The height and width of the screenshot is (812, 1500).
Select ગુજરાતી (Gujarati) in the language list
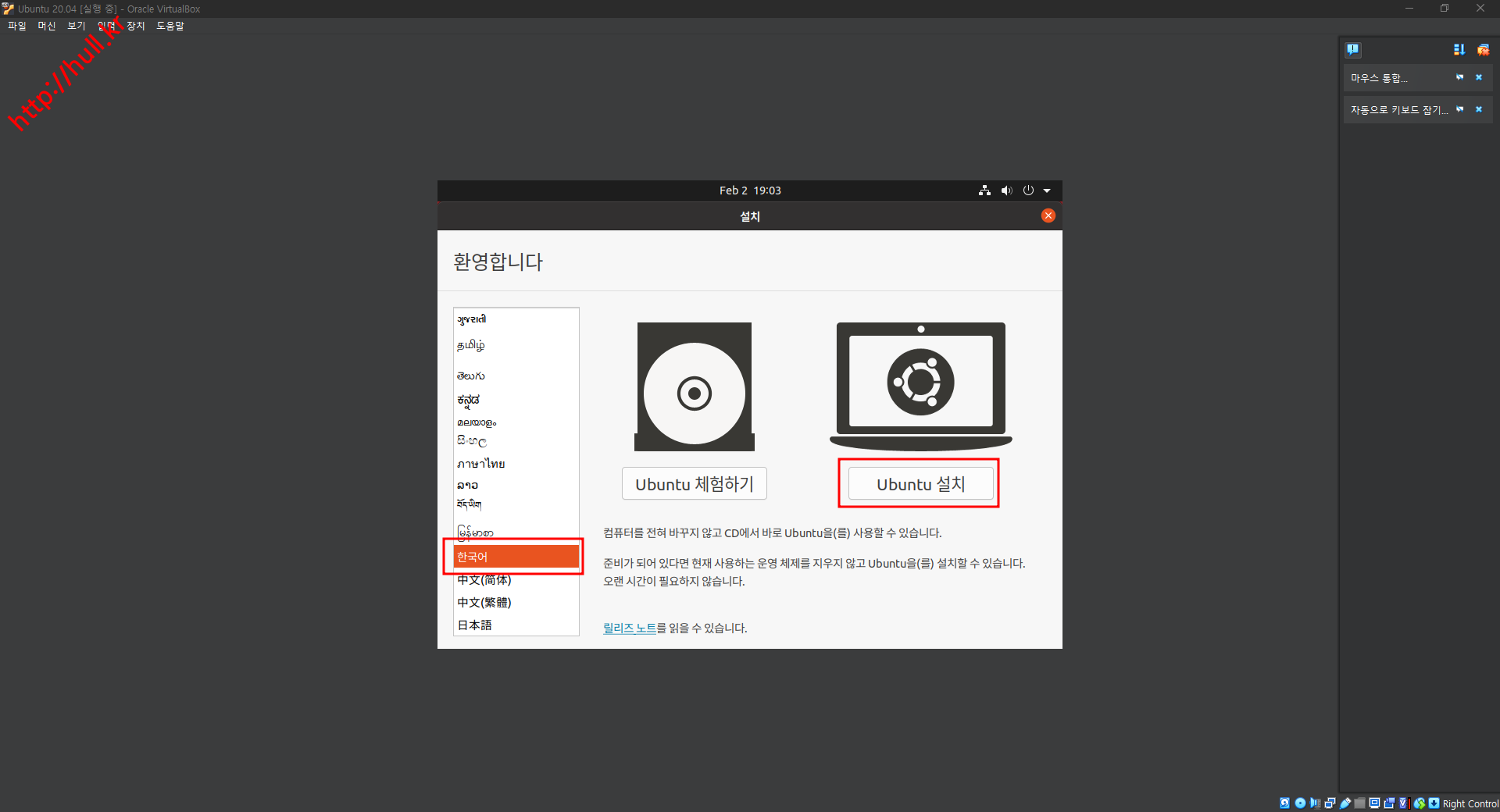coord(516,319)
